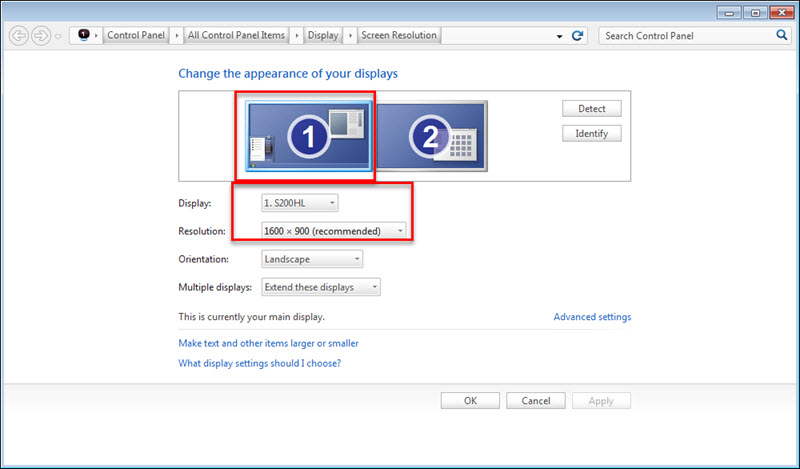Viewport: 800px width, 469px height.
Task: Click the Identify button
Action: click(x=592, y=134)
